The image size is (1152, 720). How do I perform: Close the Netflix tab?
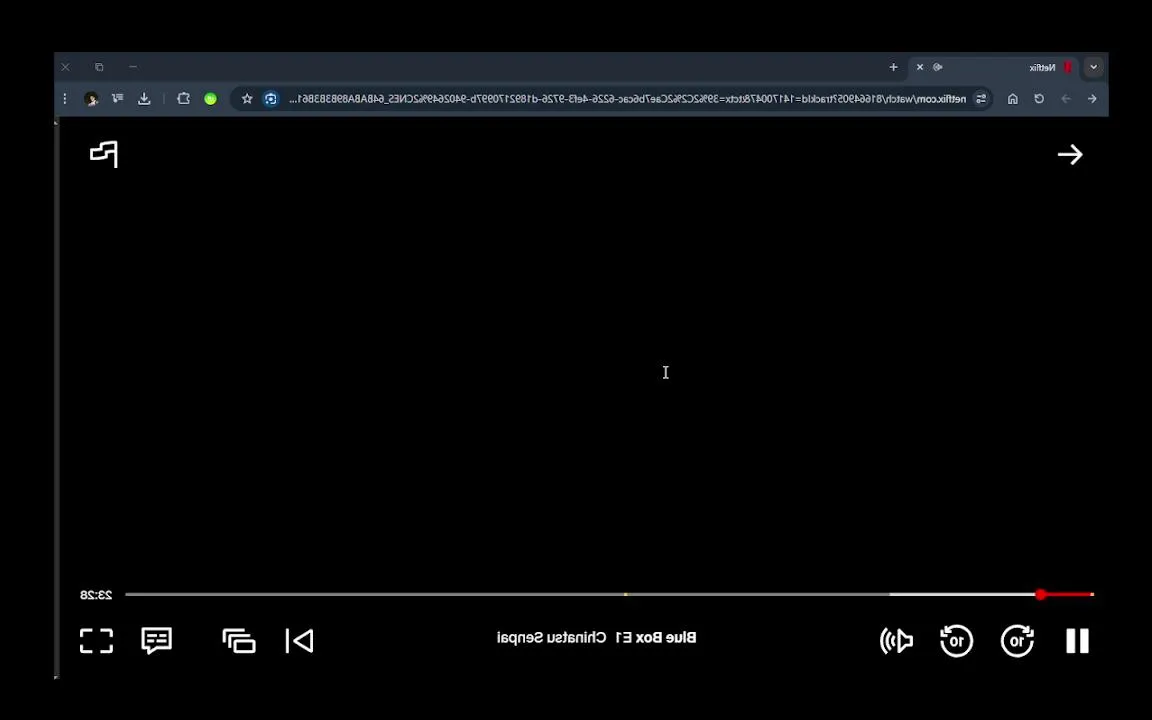pos(920,67)
